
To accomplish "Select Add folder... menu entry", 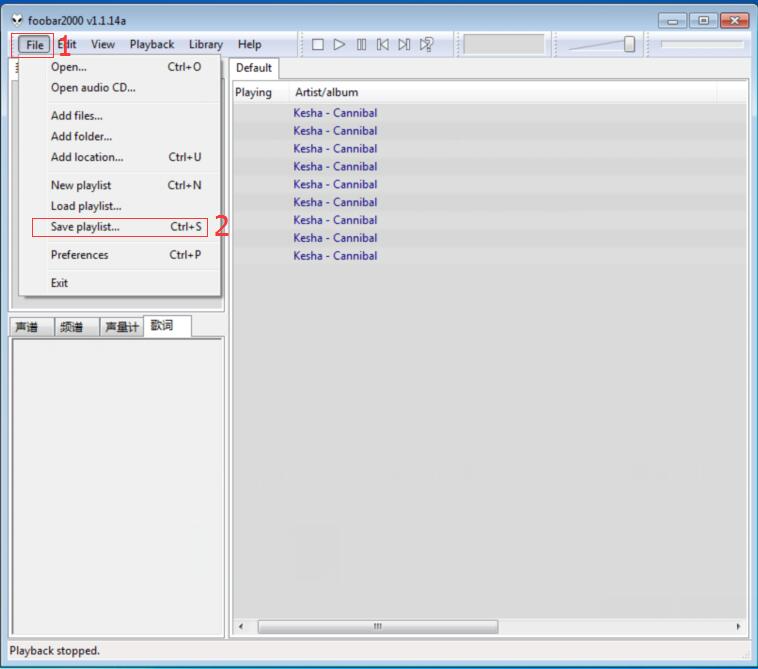I will click(119, 136).
